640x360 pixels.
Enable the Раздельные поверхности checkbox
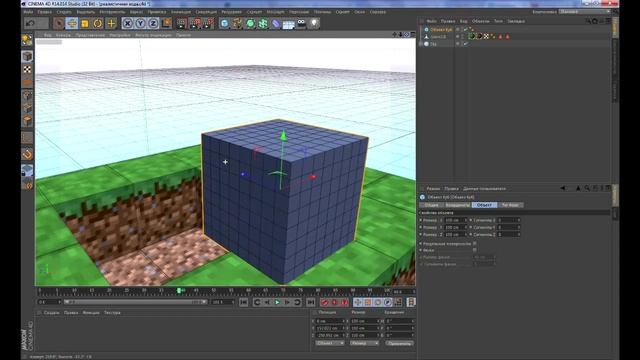click(x=474, y=243)
